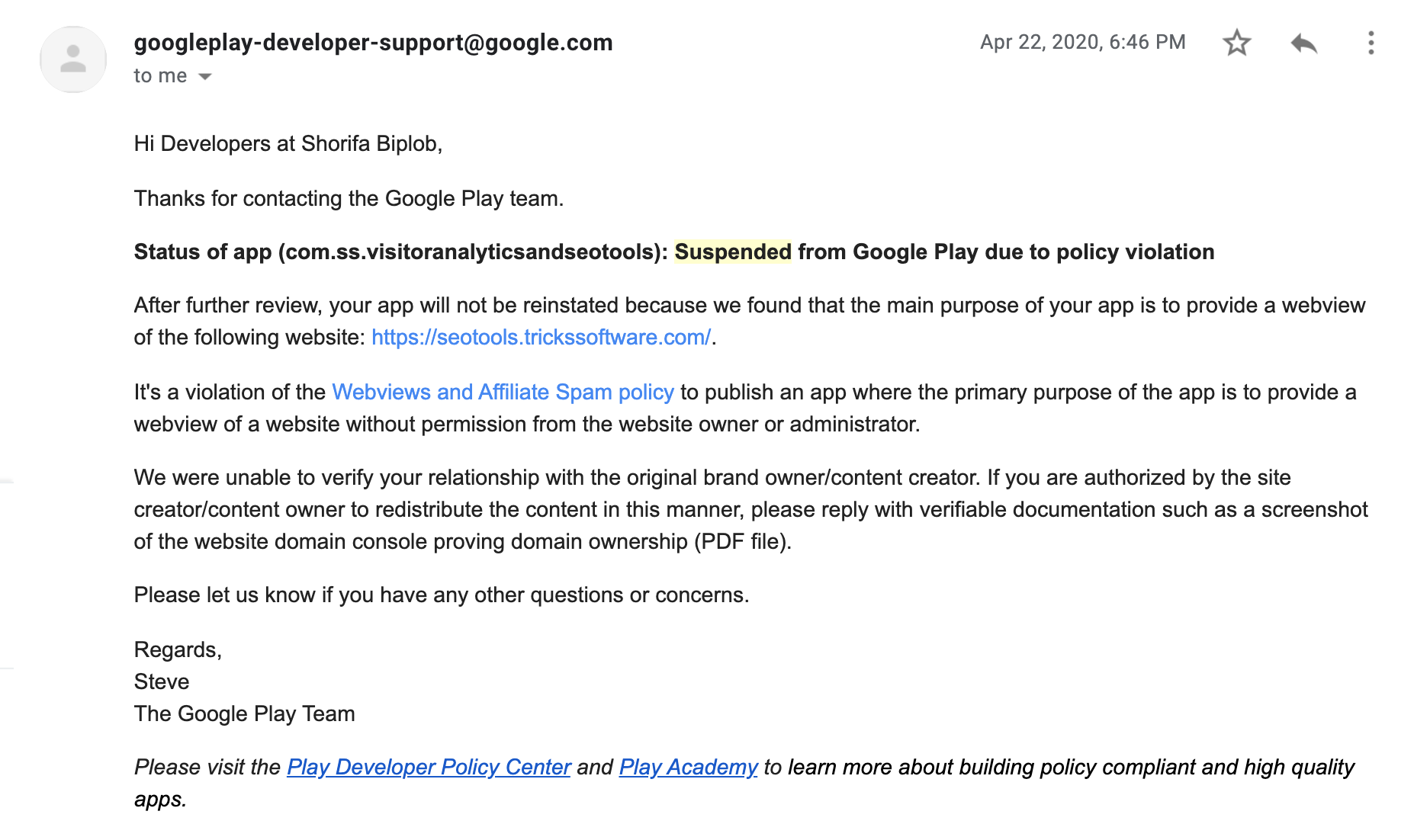Click the date Apr 22, 2020, 6:46 PM
Image resolution: width=1414 pixels, height=840 pixels.
(1083, 42)
